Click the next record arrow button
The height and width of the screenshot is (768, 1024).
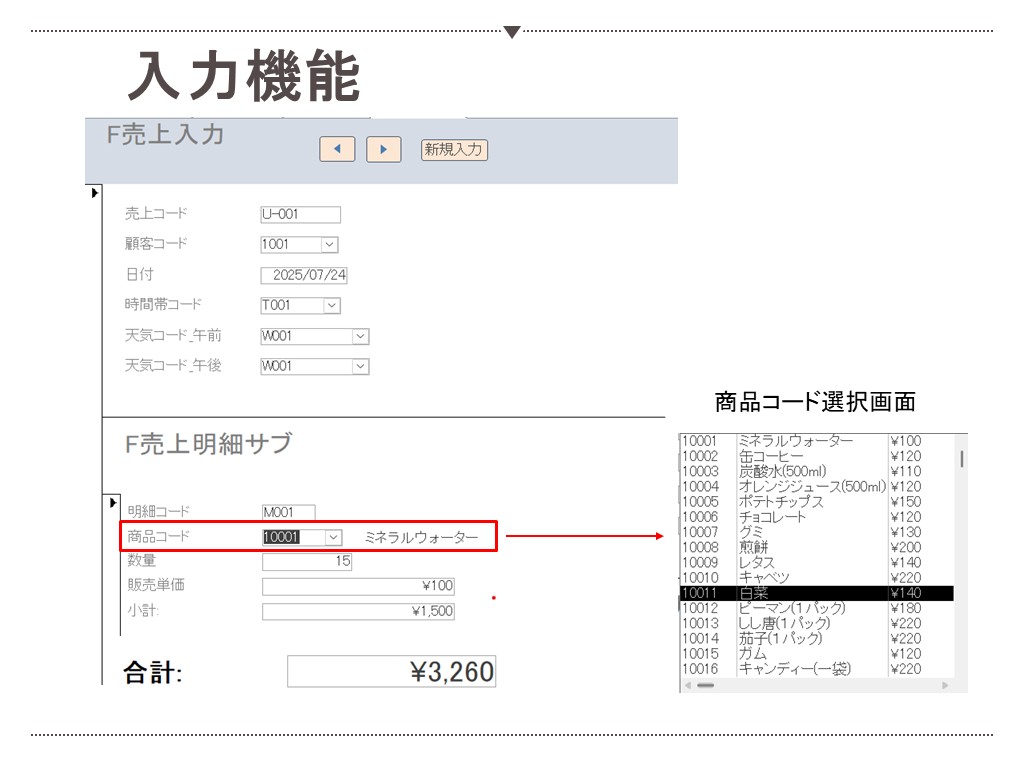(x=383, y=149)
